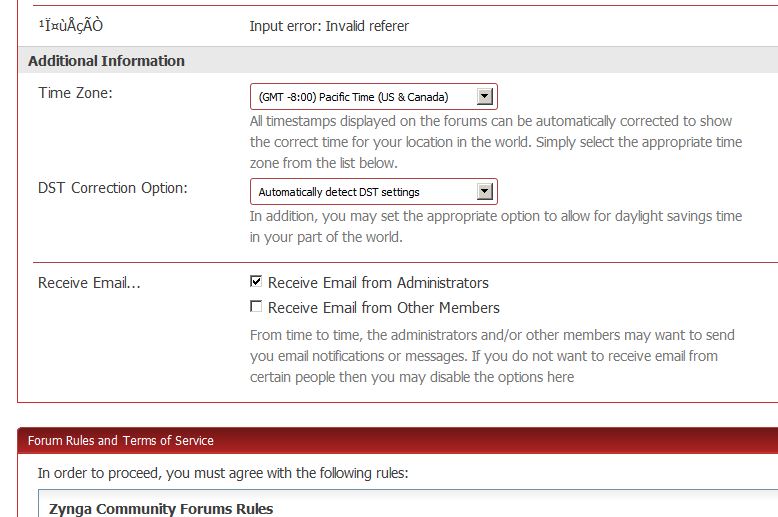Click the Receive Email... field label

pos(89,283)
